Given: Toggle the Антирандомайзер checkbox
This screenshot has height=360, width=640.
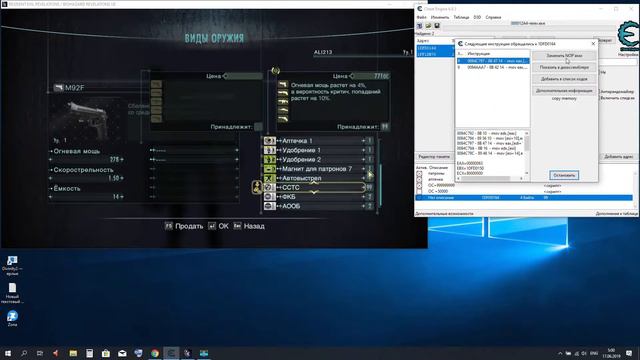Looking at the screenshot, I should click(x=600, y=91).
